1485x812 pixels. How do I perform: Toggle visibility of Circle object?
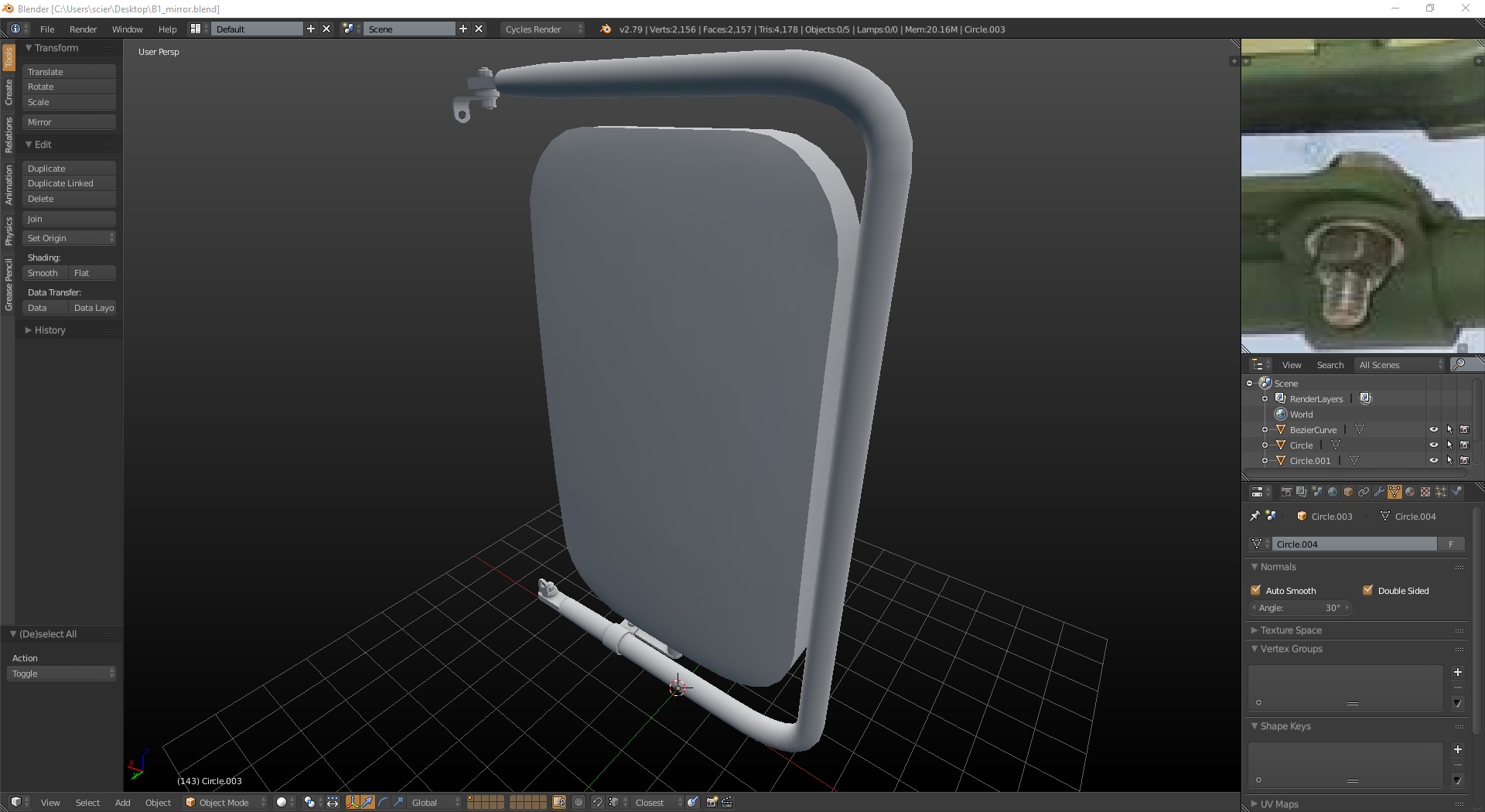pos(1433,445)
